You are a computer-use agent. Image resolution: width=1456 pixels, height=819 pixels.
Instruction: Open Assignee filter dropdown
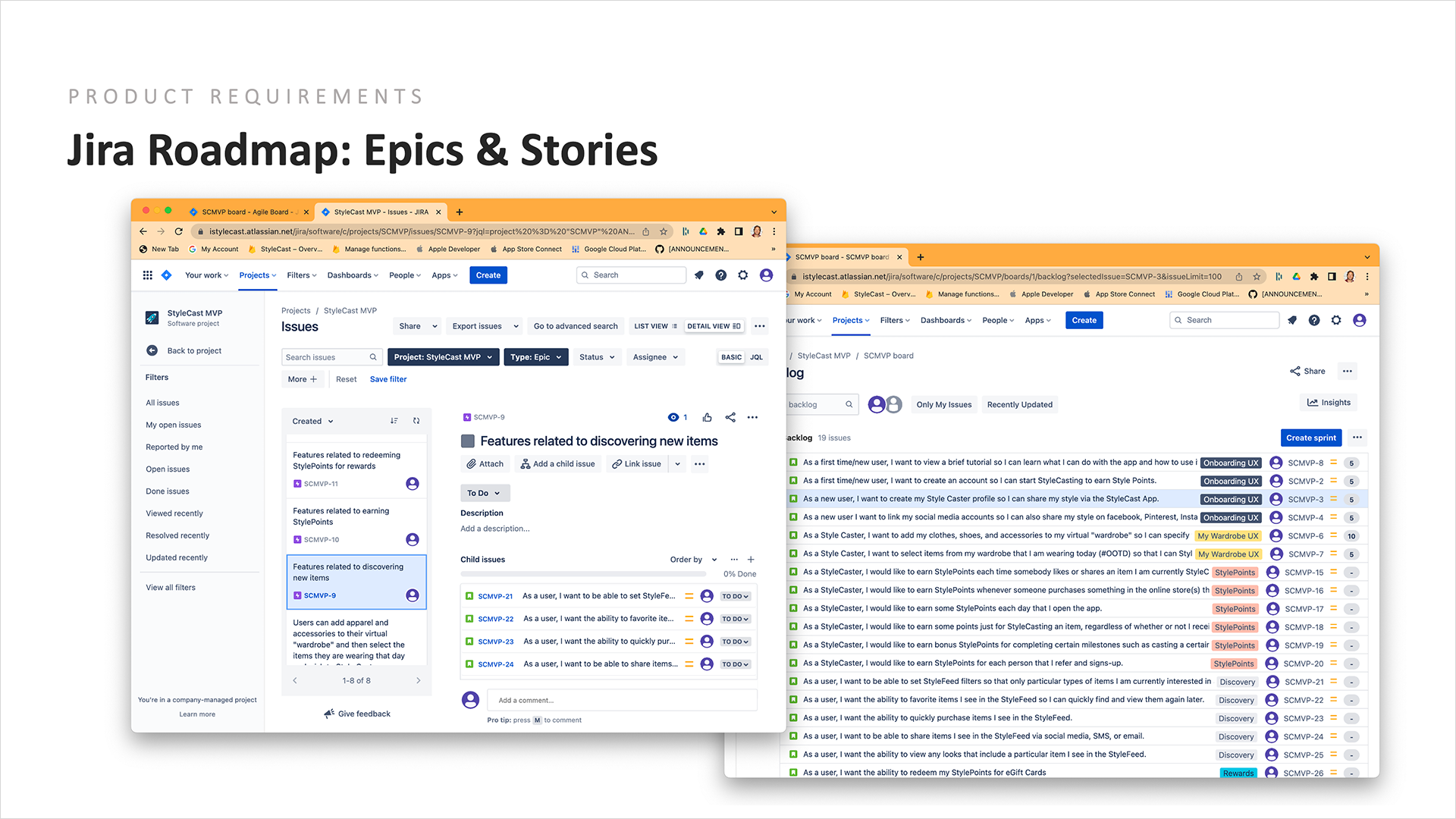pyautogui.click(x=655, y=357)
